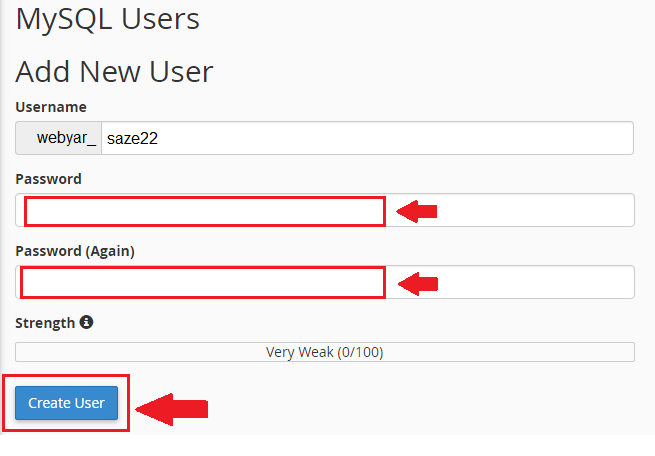This screenshot has width=655, height=456.
Task: Click the Very Weak (0/100) text
Action: tap(324, 352)
